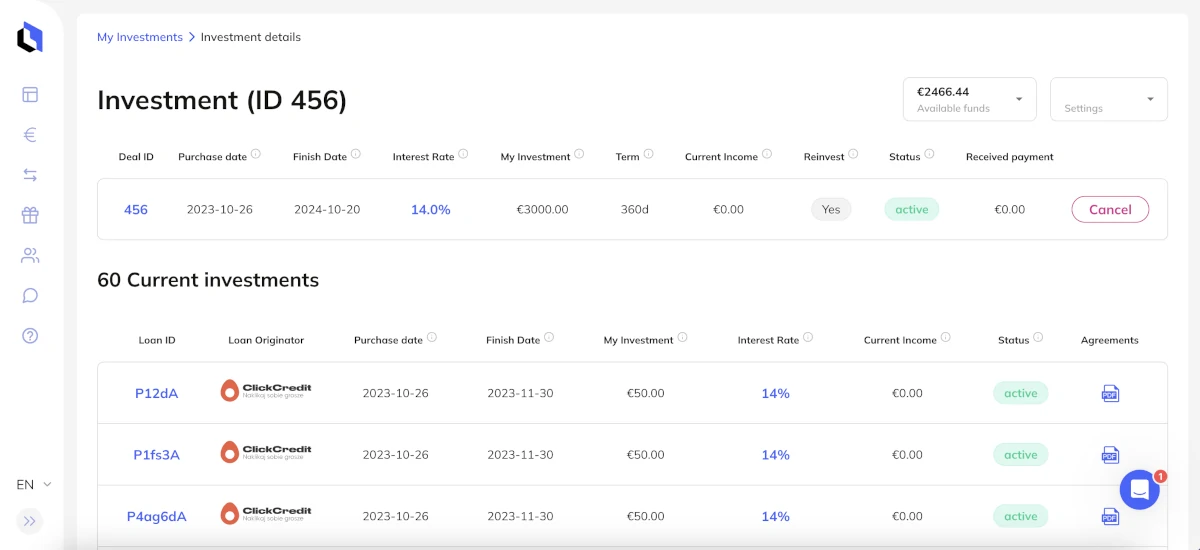
Task: Cancel investment 456
Action: pos(1110,209)
